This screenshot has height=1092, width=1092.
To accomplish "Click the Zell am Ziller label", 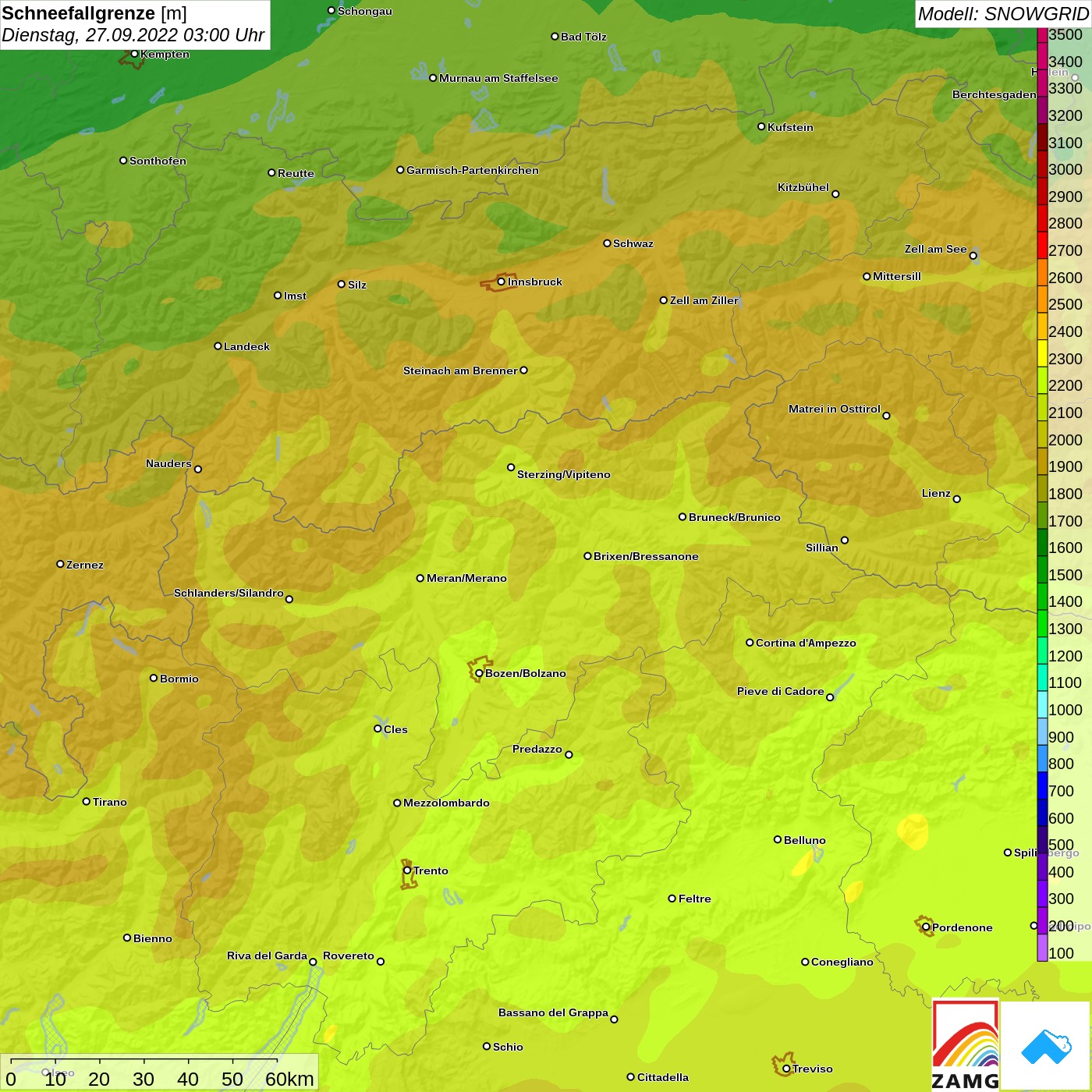I will pyautogui.click(x=704, y=300).
